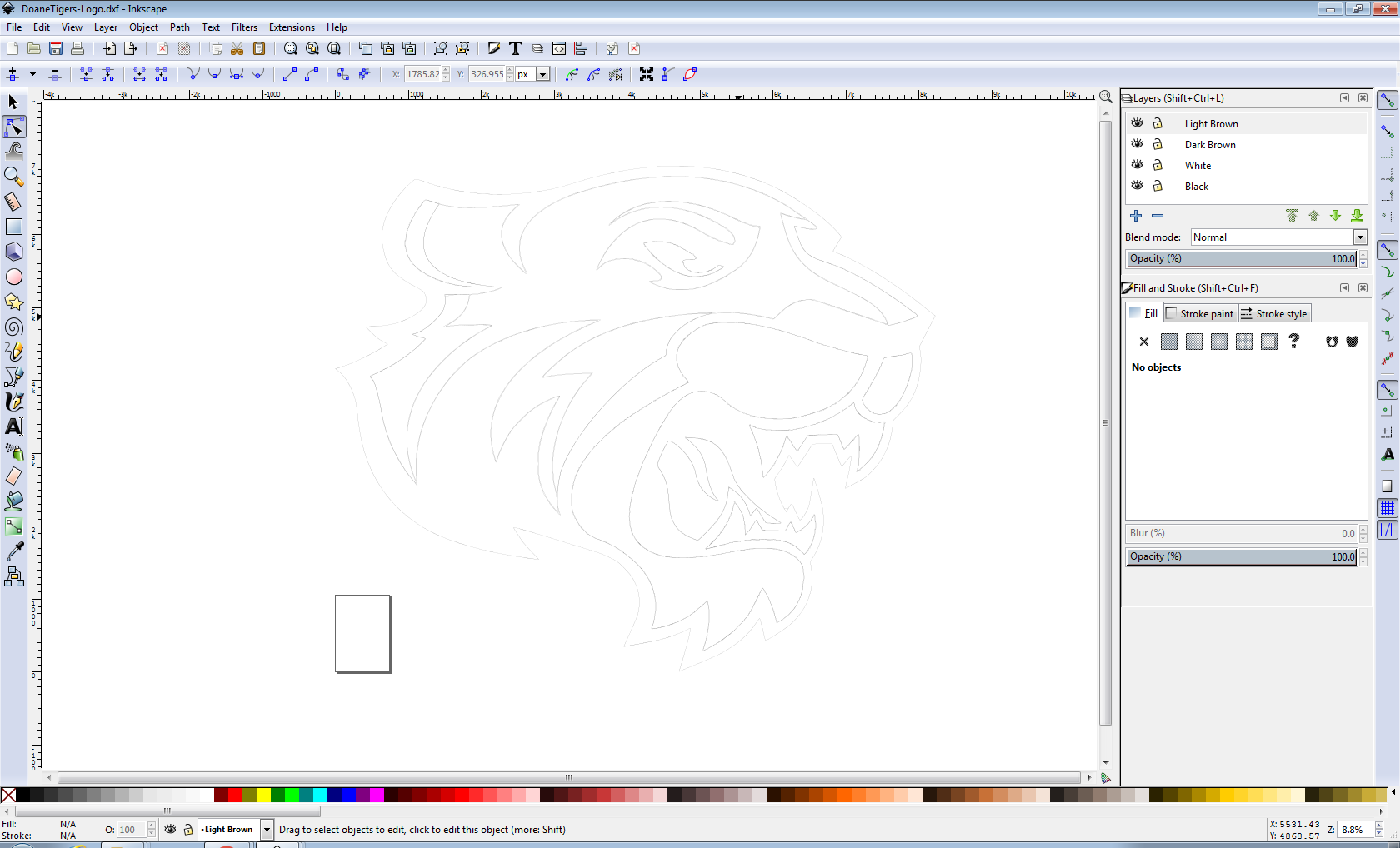
Task: Hide the Light Brown layer
Action: [1137, 122]
